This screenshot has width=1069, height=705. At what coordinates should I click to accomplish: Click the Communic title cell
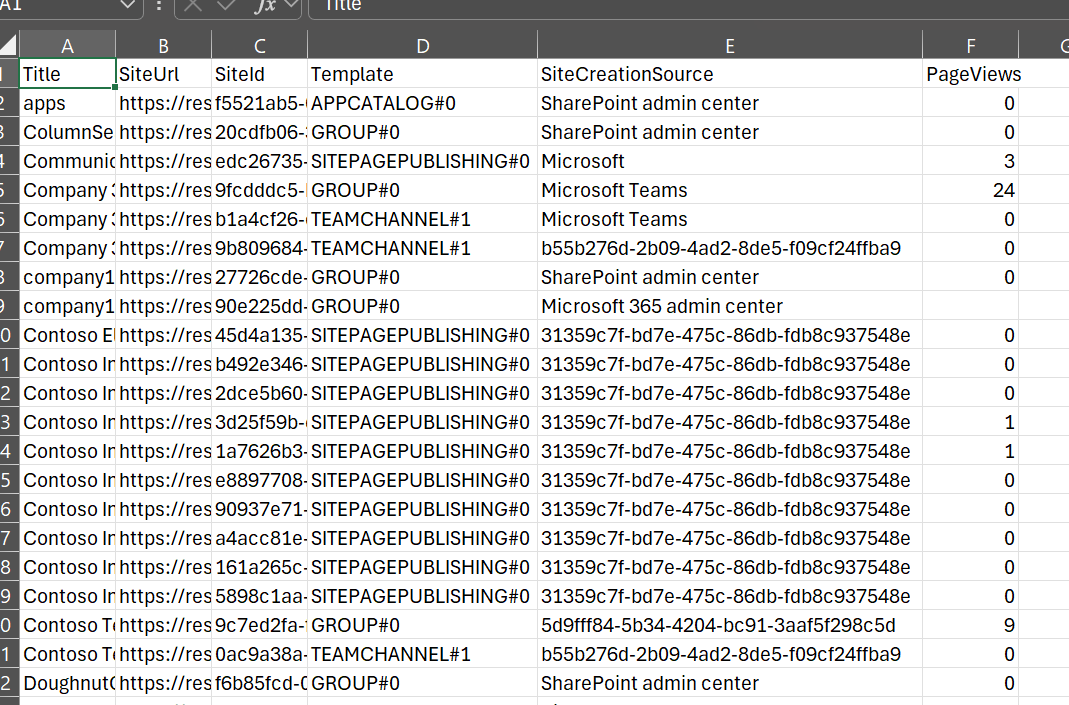coord(67,161)
